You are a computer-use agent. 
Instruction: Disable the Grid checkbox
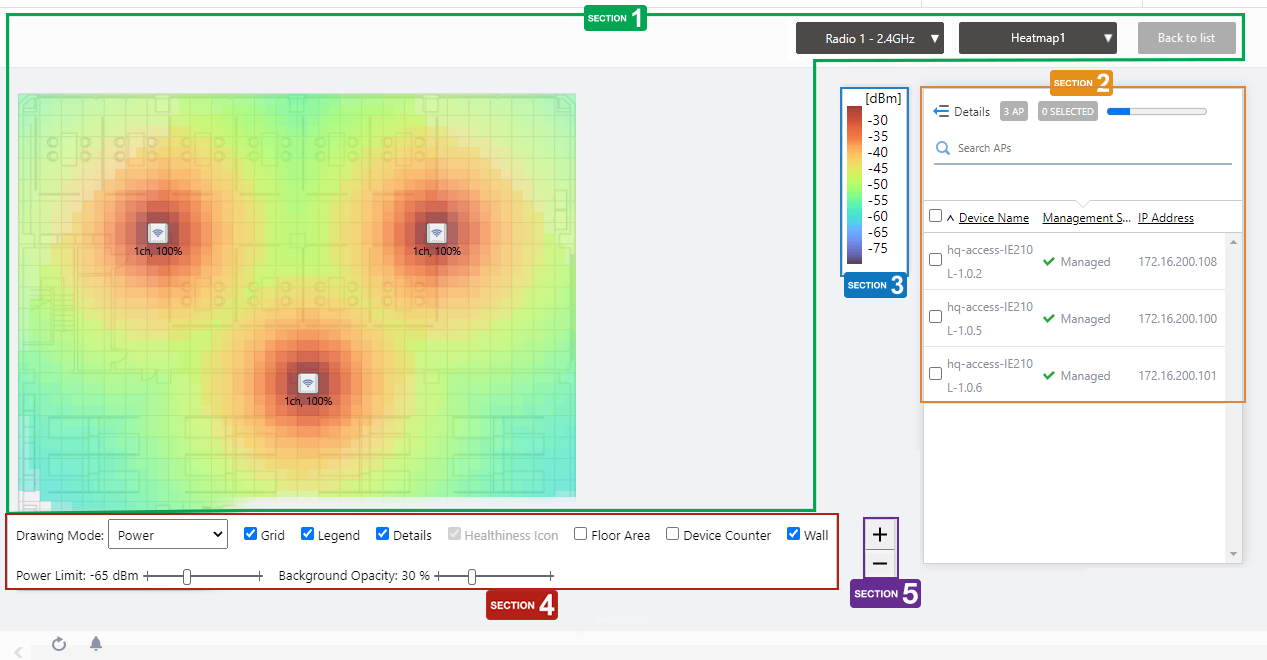[251, 534]
